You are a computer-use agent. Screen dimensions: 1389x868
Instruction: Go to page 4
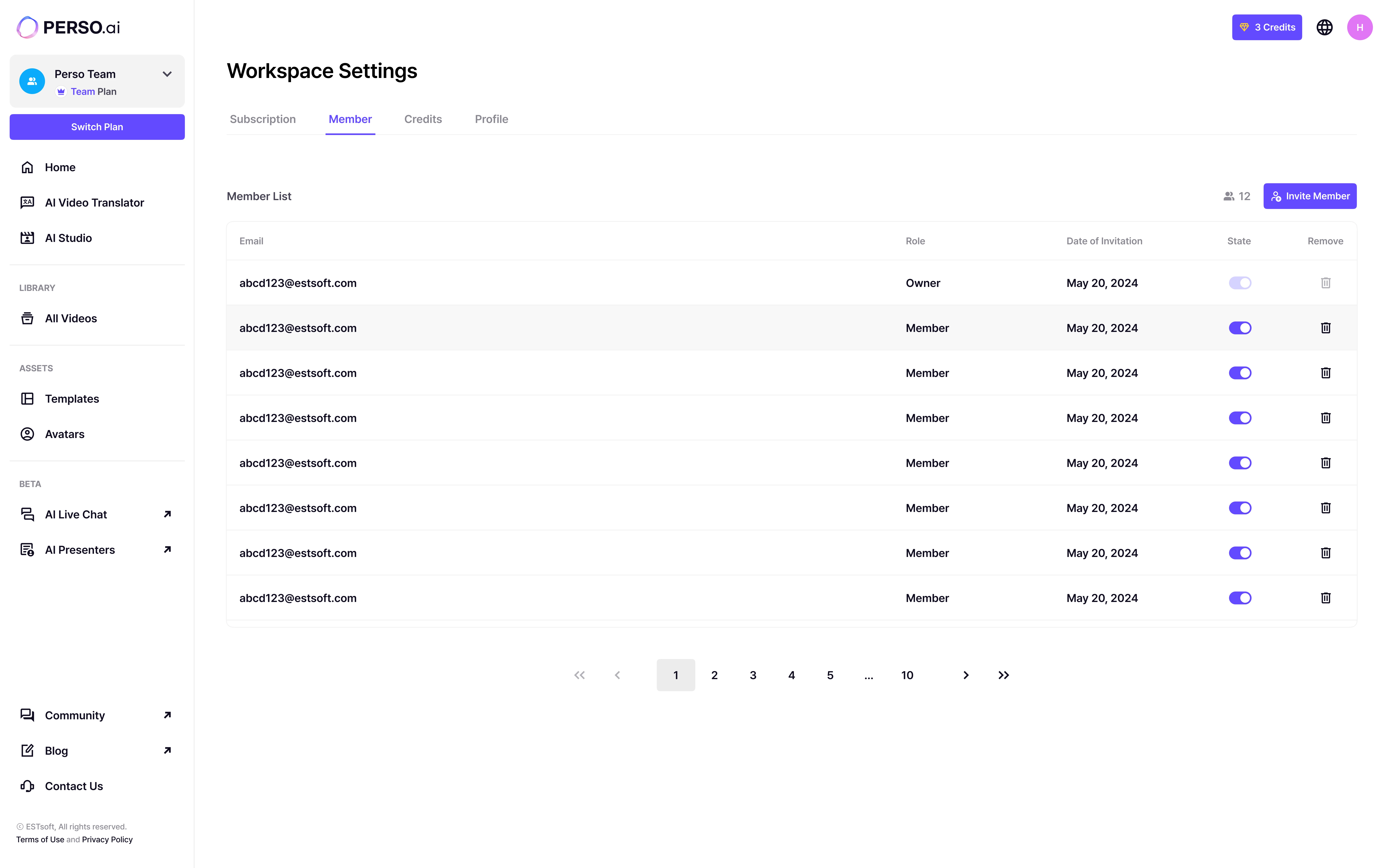[x=792, y=675]
